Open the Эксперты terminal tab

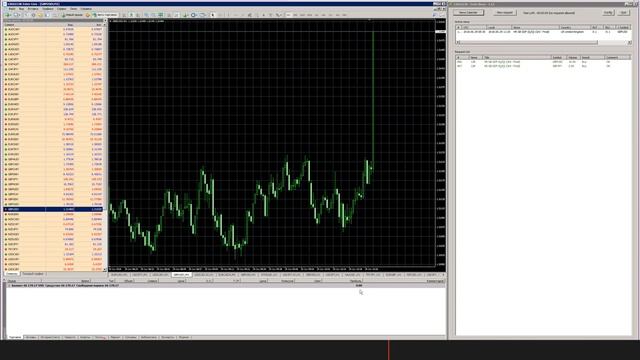tap(168, 338)
